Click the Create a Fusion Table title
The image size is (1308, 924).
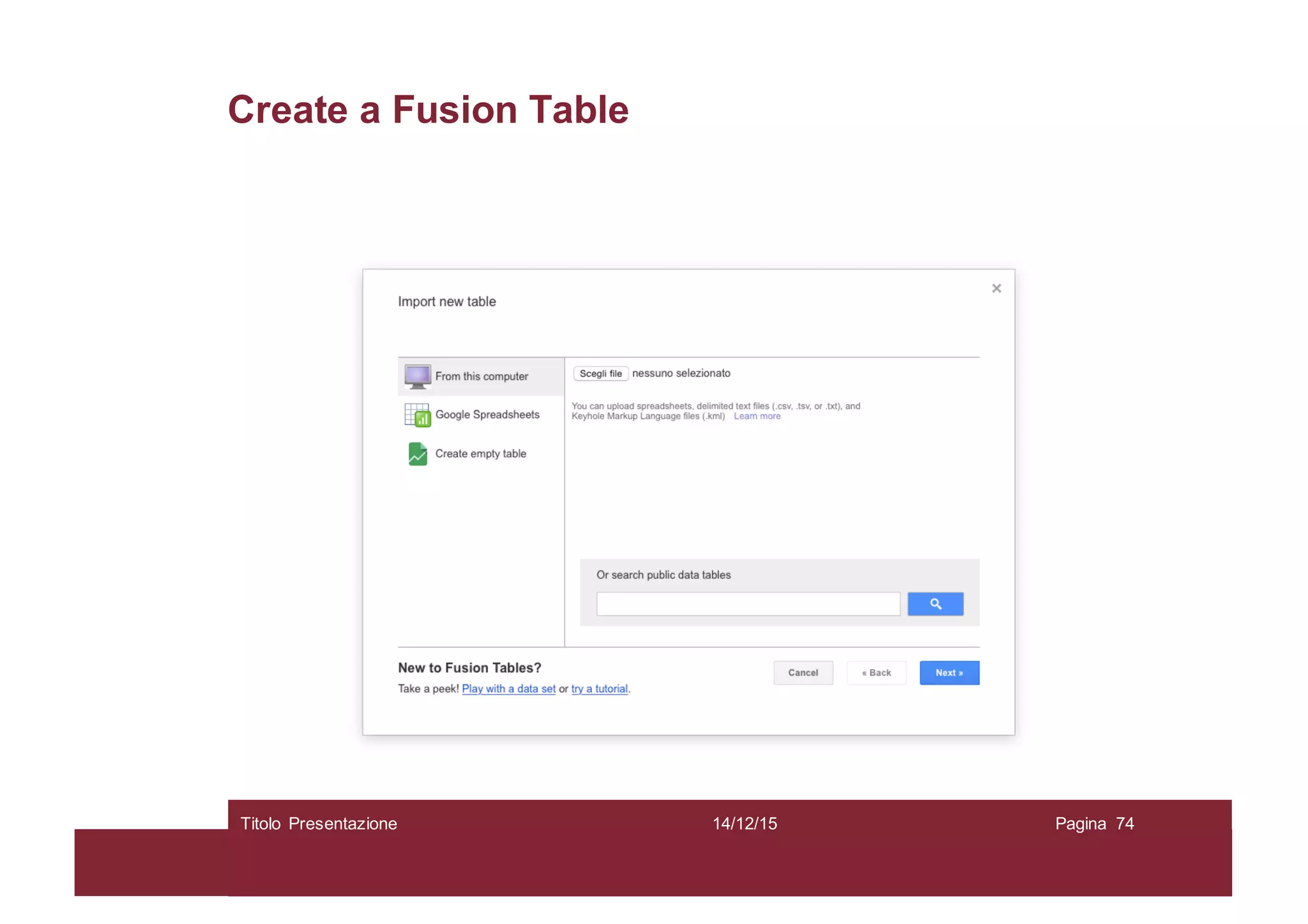click(x=428, y=109)
